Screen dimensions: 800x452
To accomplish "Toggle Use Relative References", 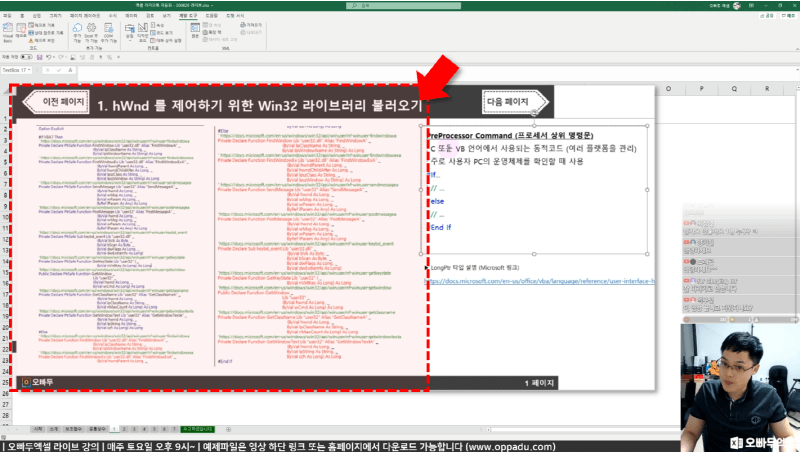I will 45,33.
